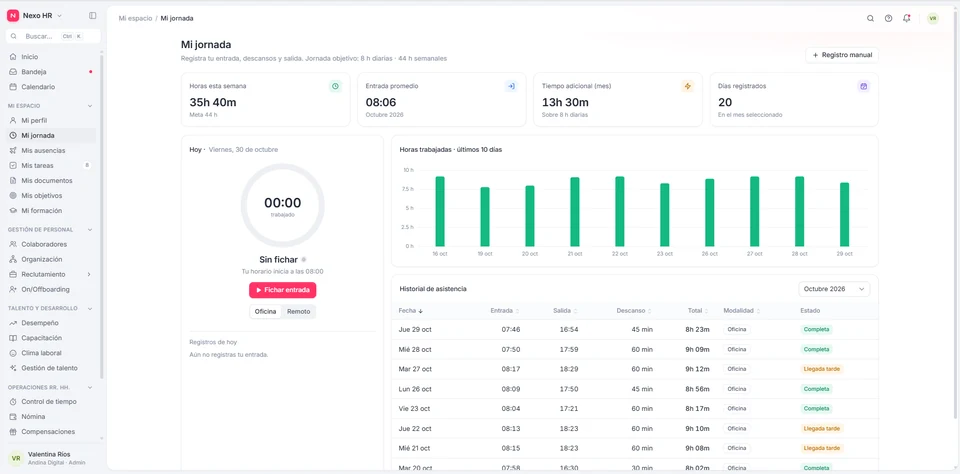Click the entry arrow icon on Entrada promedio card
Screen dimensions: 960x474
pyautogui.click(x=511, y=86)
